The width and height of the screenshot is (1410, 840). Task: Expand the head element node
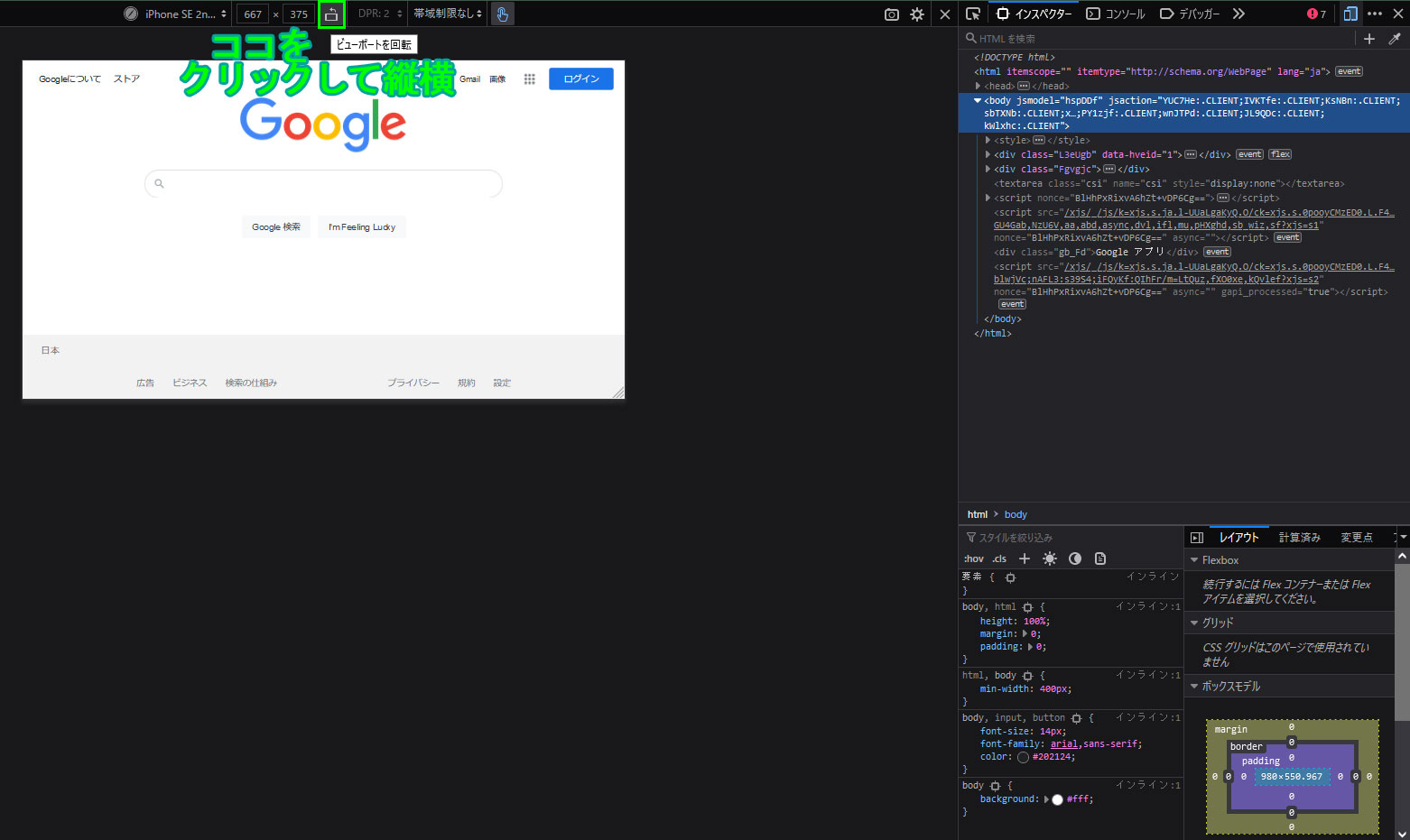click(x=978, y=86)
